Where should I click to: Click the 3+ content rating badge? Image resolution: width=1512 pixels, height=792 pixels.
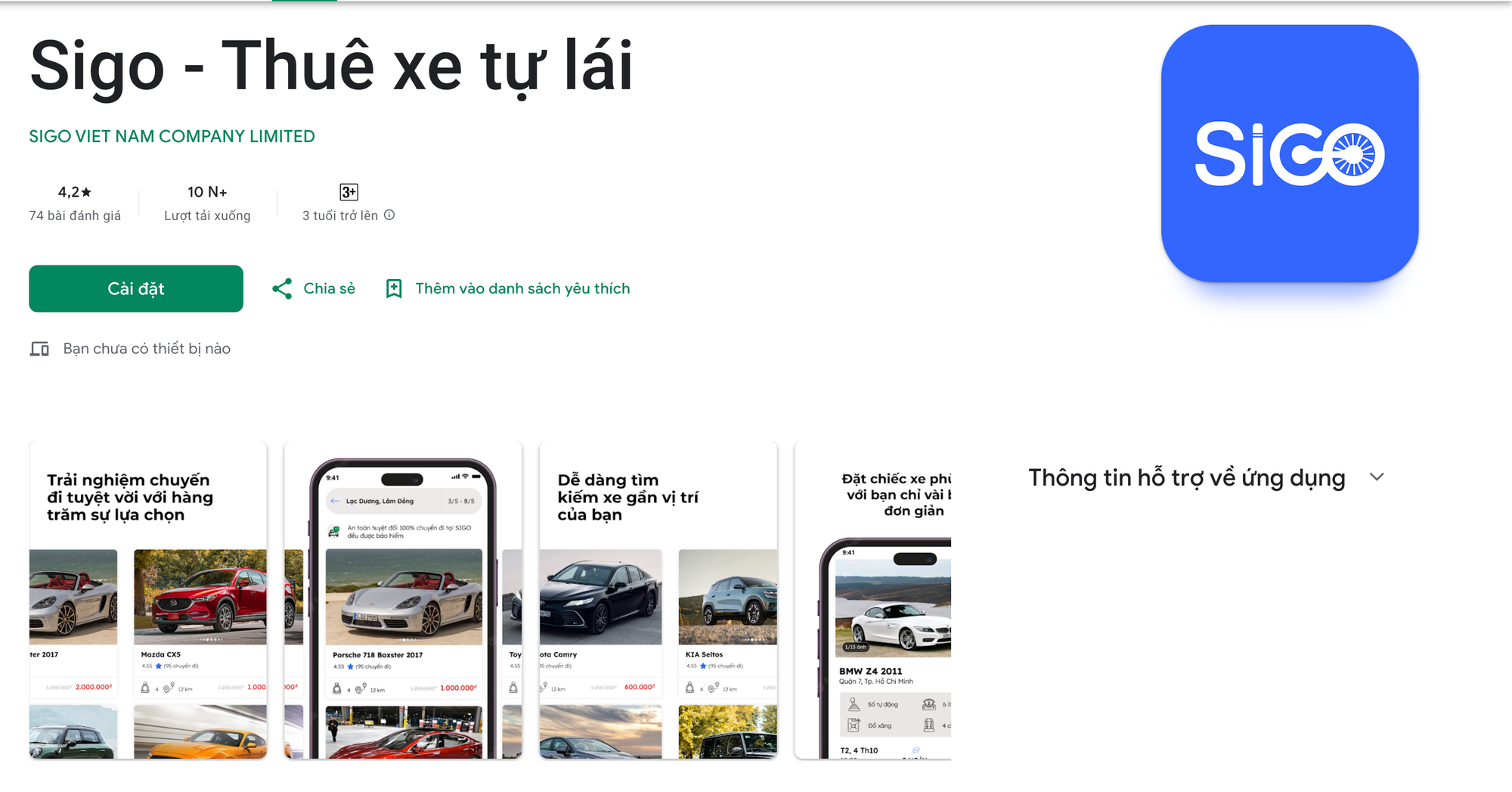[x=349, y=191]
